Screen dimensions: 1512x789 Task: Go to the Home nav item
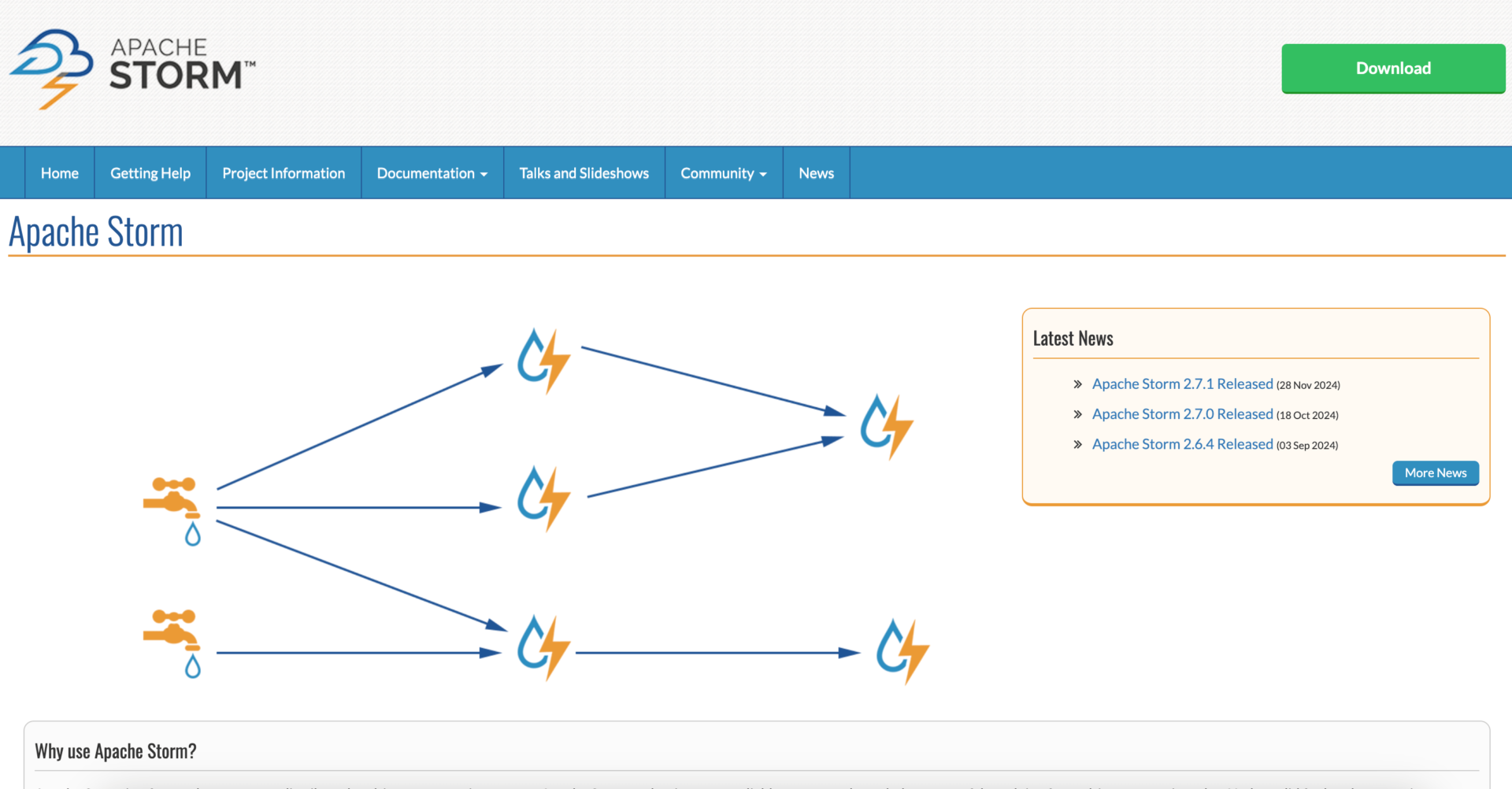pos(60,173)
